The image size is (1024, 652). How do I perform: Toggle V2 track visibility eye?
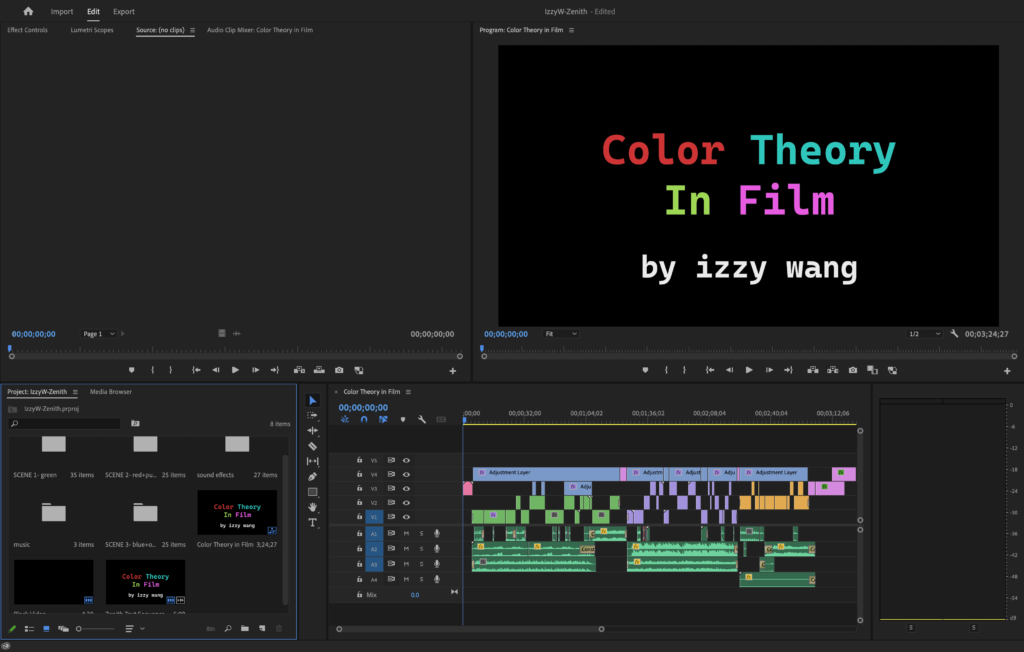coord(406,502)
